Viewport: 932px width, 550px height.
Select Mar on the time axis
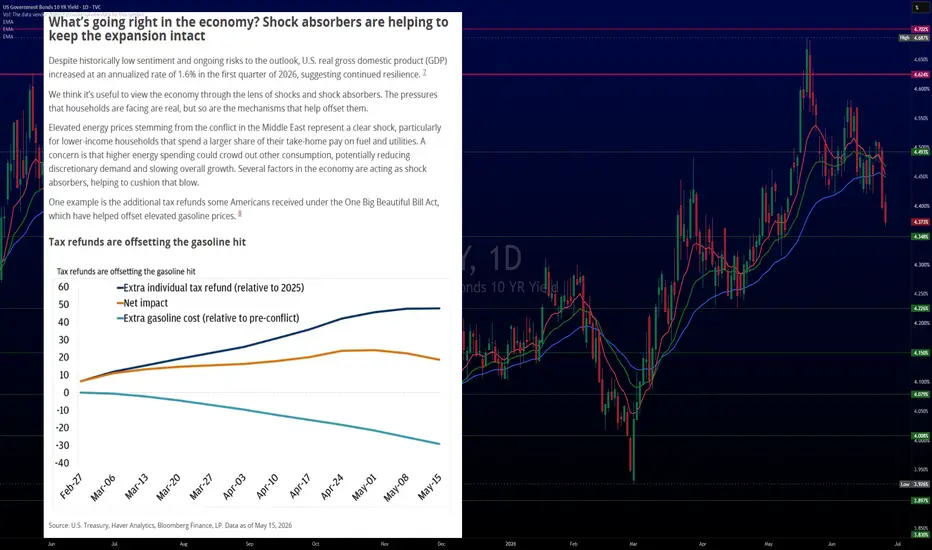(x=634, y=543)
